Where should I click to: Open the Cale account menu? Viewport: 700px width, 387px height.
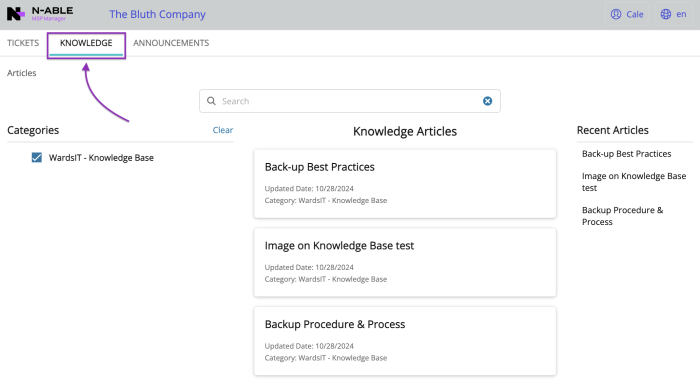[x=627, y=14]
